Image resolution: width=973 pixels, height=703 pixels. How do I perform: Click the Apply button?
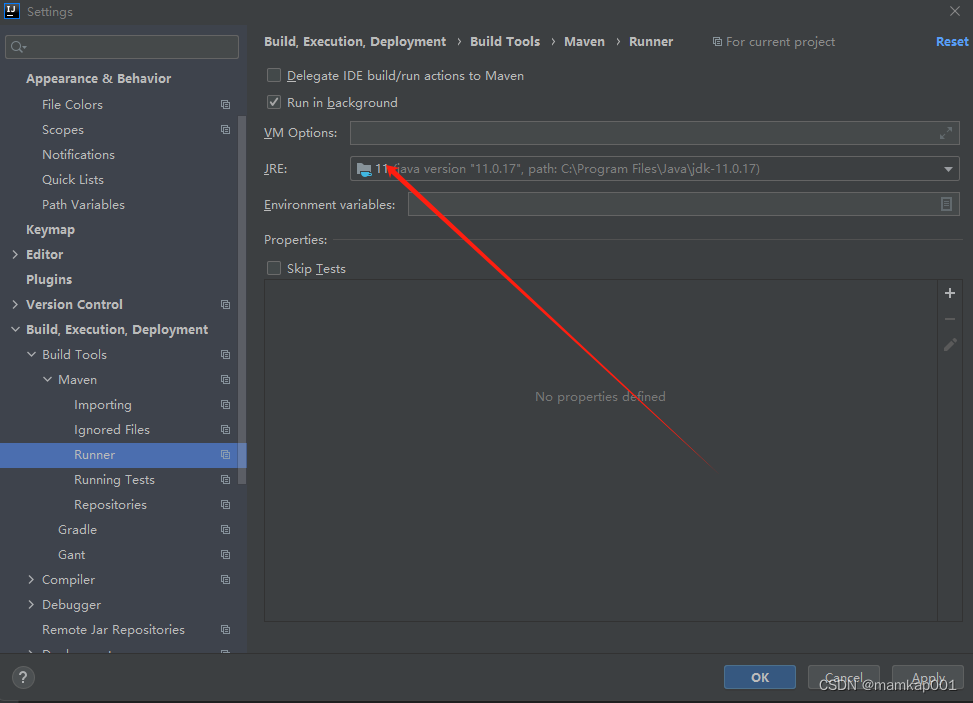[928, 678]
